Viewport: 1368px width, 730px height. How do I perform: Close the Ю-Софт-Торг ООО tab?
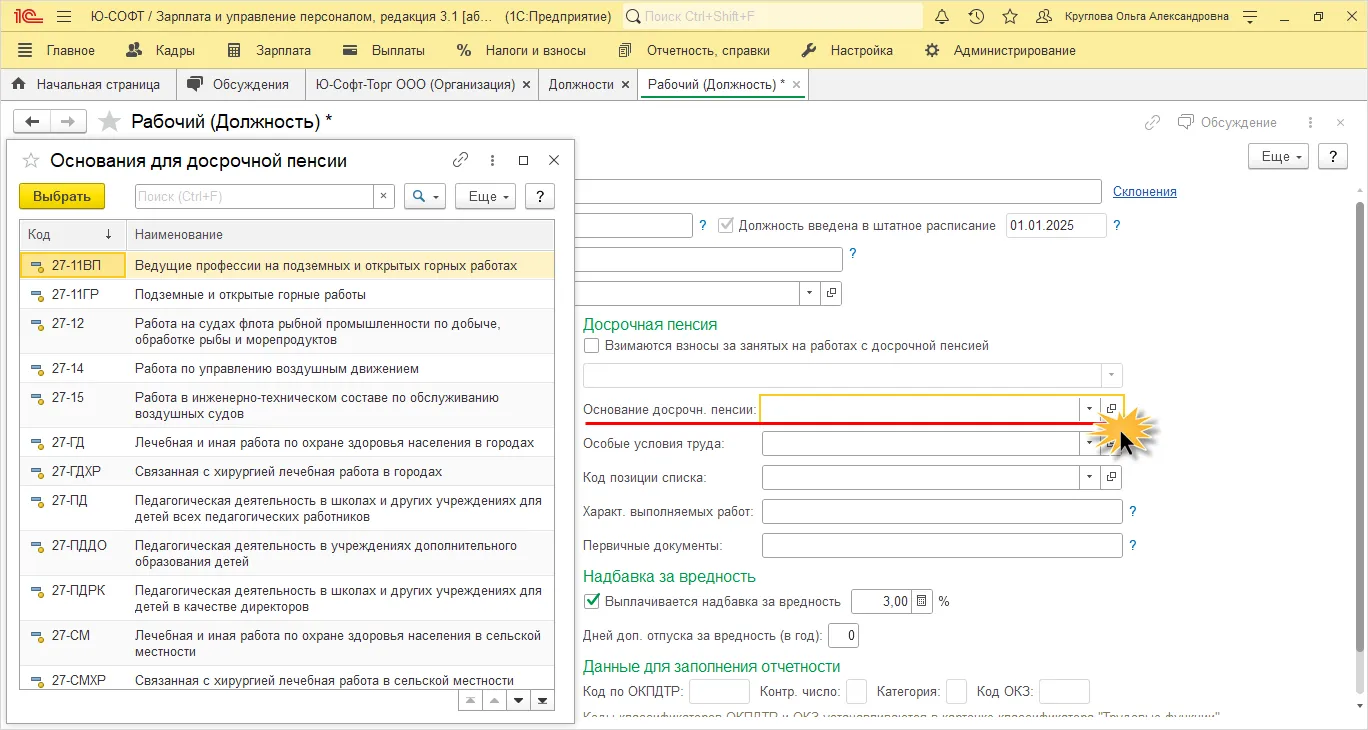(526, 85)
